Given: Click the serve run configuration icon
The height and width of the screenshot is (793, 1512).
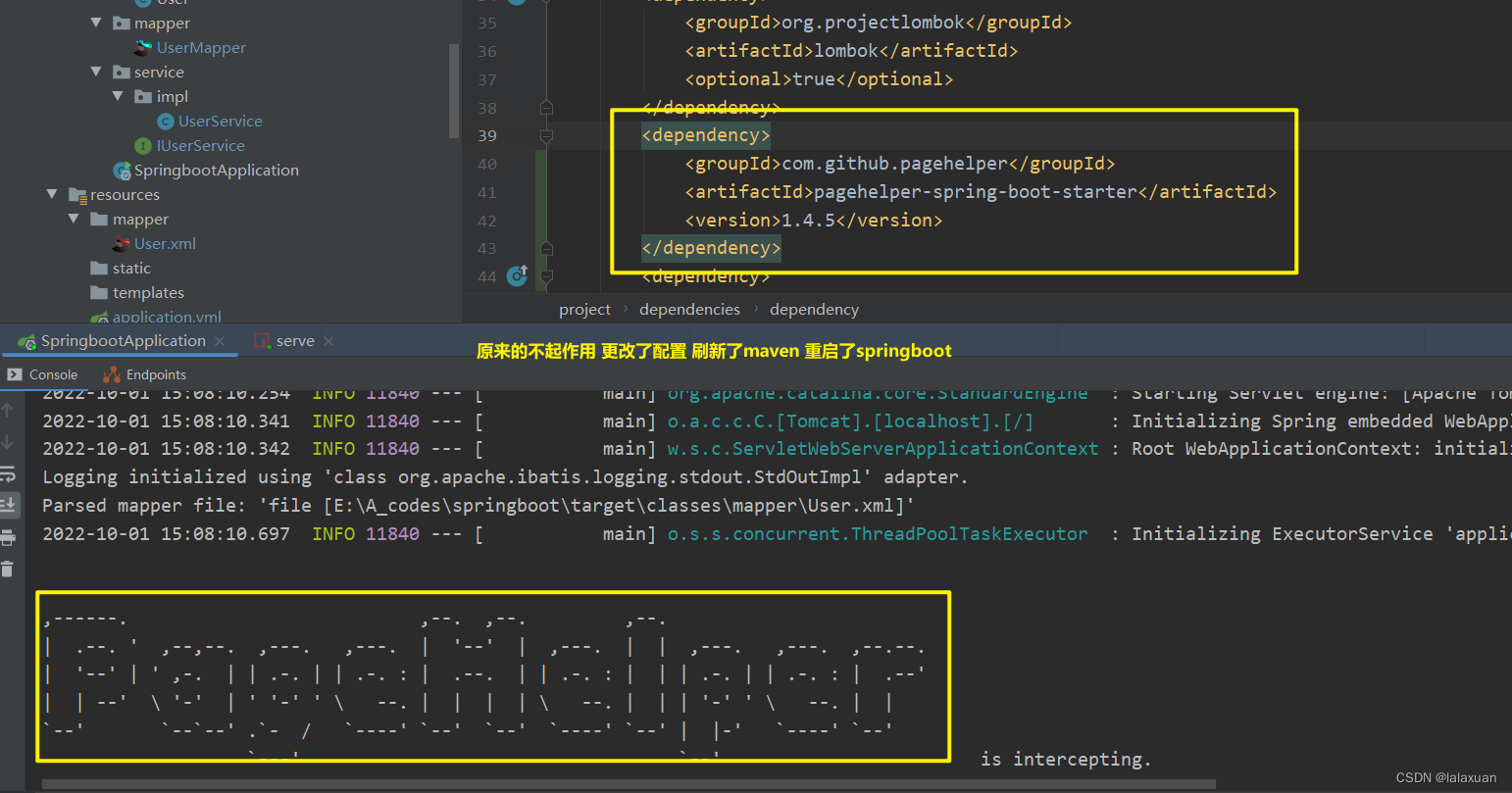Looking at the screenshot, I should point(262,340).
